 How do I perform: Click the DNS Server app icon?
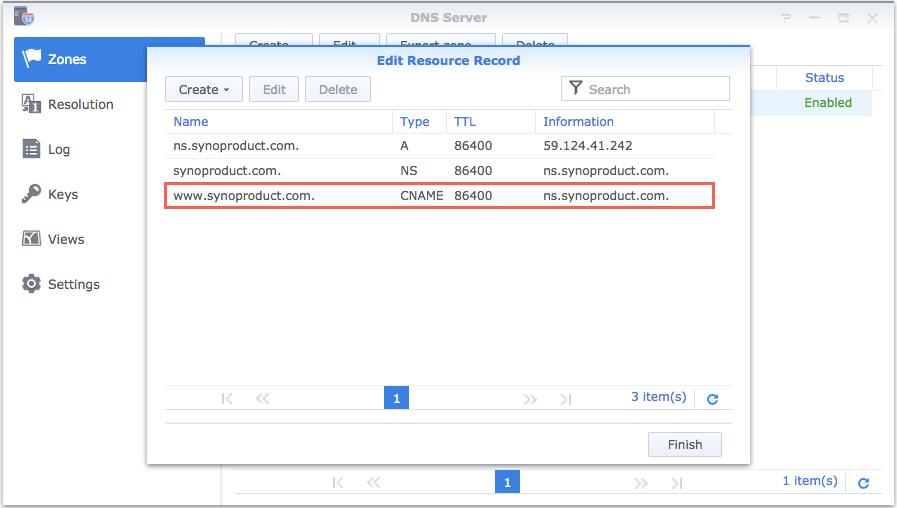click(24, 16)
